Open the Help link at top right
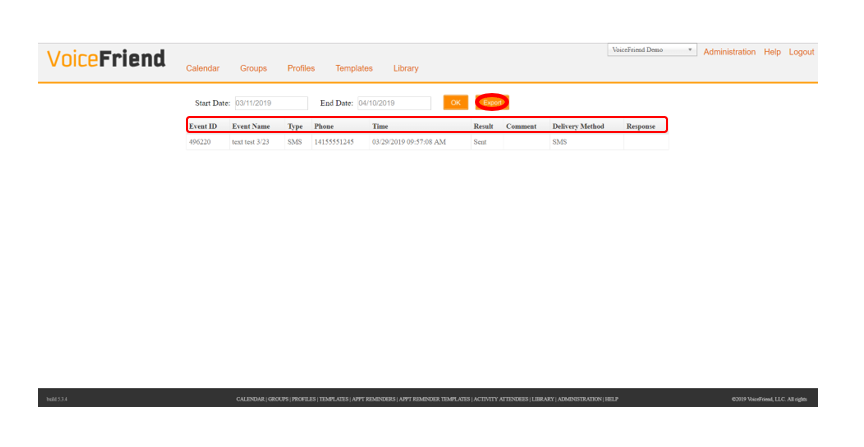864x447 pixels. 772,52
